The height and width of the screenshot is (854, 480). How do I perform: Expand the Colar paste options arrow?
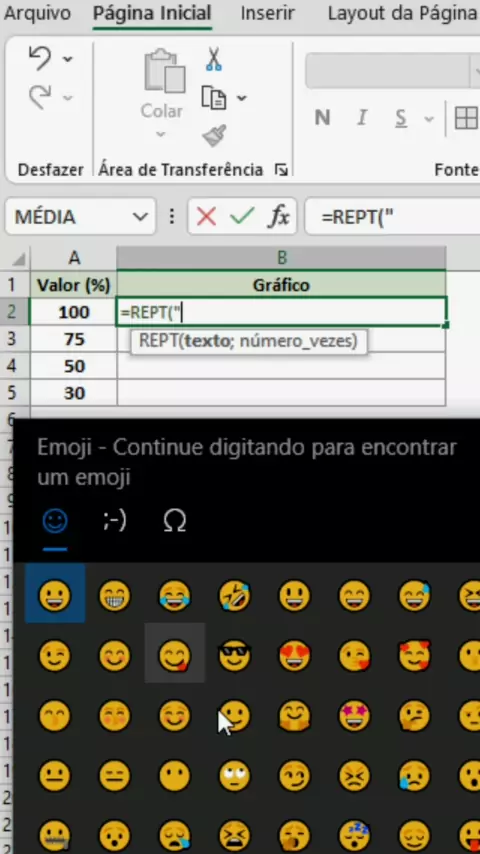pyautogui.click(x=161, y=134)
